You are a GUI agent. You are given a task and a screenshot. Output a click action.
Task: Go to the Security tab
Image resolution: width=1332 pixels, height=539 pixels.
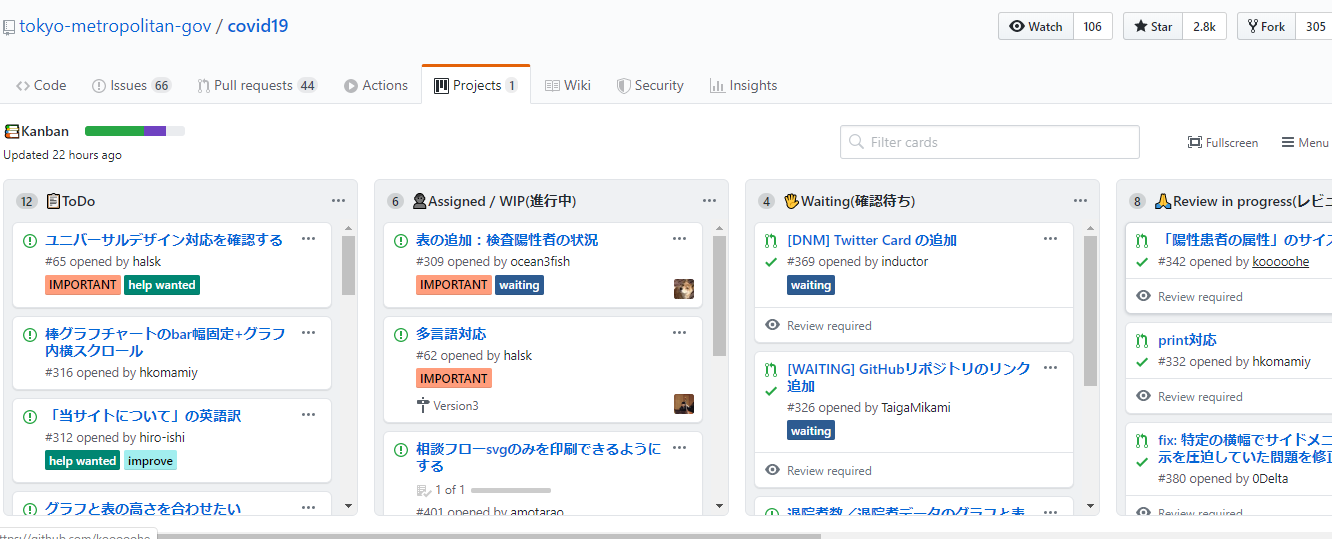pyautogui.click(x=650, y=85)
